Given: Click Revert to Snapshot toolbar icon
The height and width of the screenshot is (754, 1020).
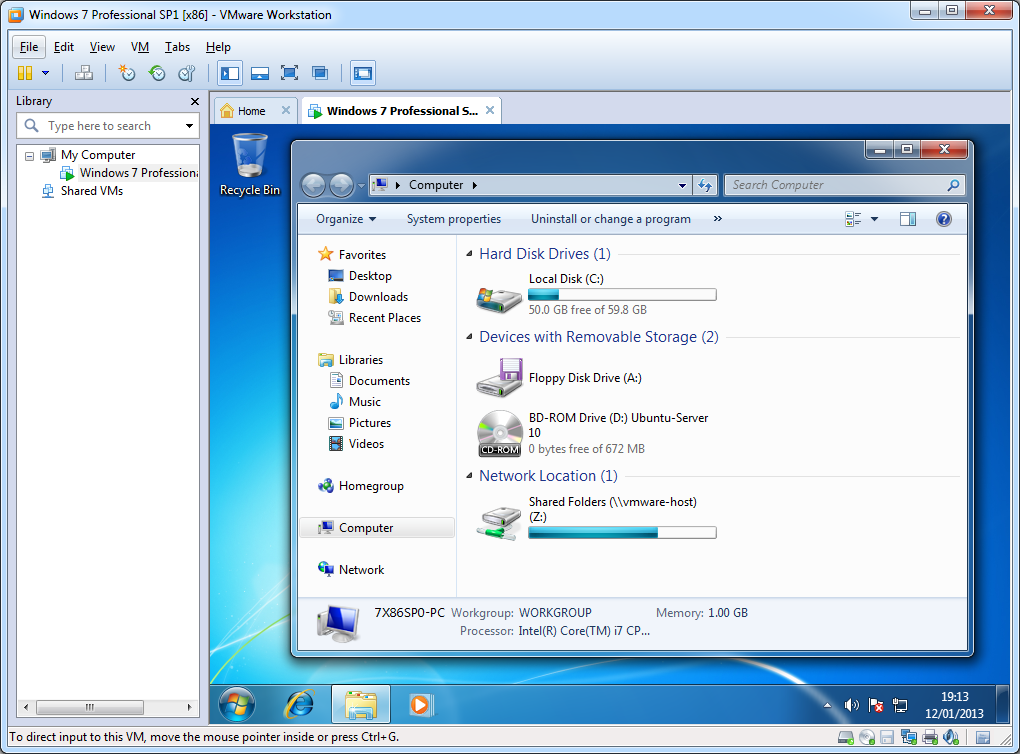Looking at the screenshot, I should click(157, 73).
